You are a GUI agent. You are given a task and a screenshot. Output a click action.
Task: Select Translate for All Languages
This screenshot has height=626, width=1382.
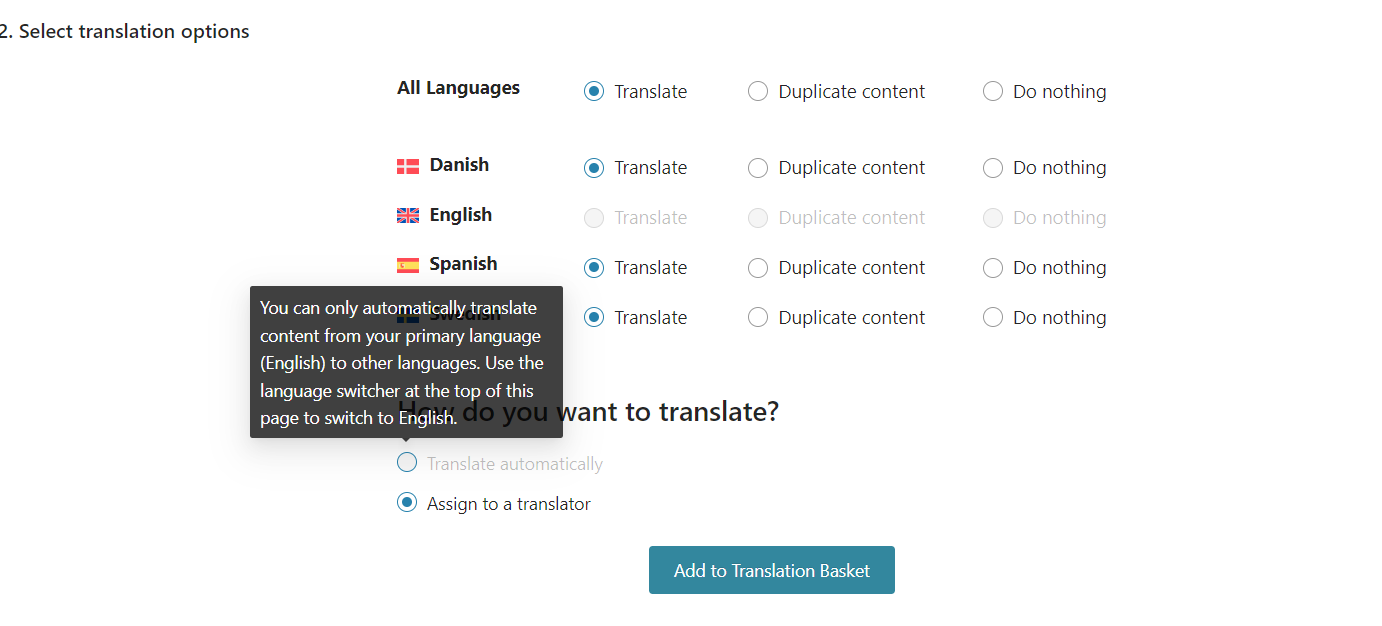click(x=594, y=92)
